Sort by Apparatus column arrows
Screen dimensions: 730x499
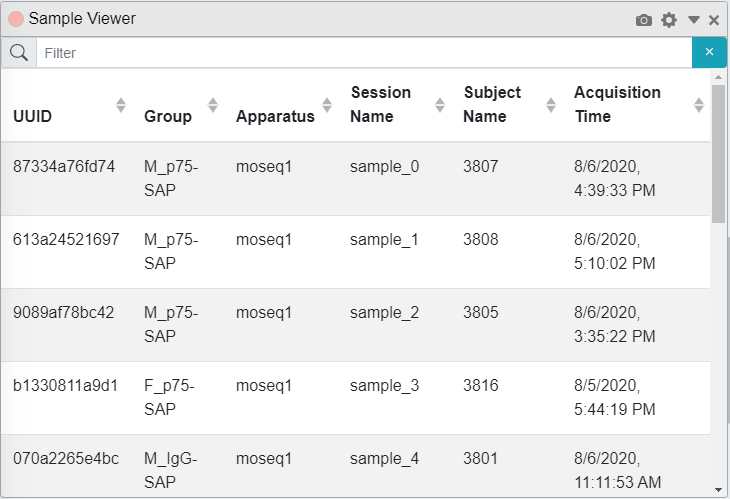coord(327,105)
